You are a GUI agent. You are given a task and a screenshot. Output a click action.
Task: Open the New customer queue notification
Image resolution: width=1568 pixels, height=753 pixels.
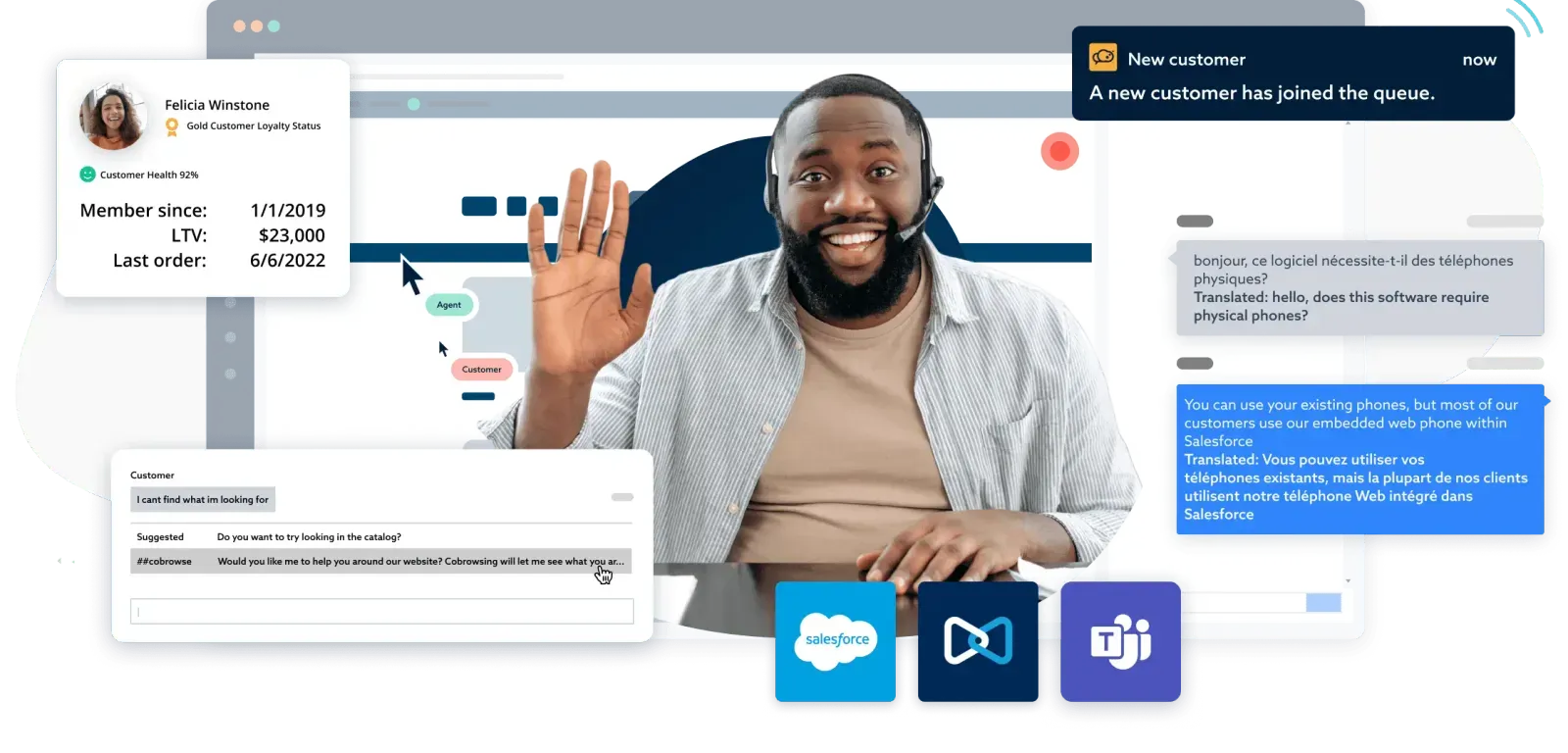(x=1293, y=74)
